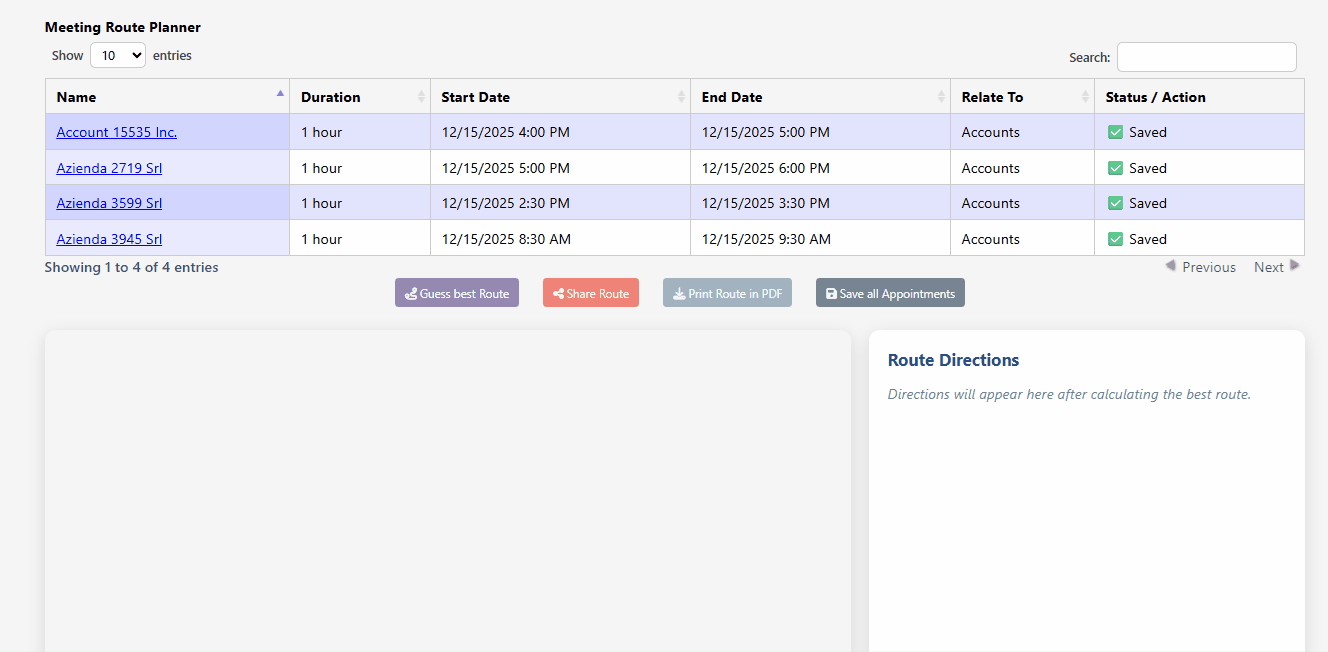Click the sort chevron on Start Date column
The width and height of the screenshot is (1328, 652).
tap(681, 96)
